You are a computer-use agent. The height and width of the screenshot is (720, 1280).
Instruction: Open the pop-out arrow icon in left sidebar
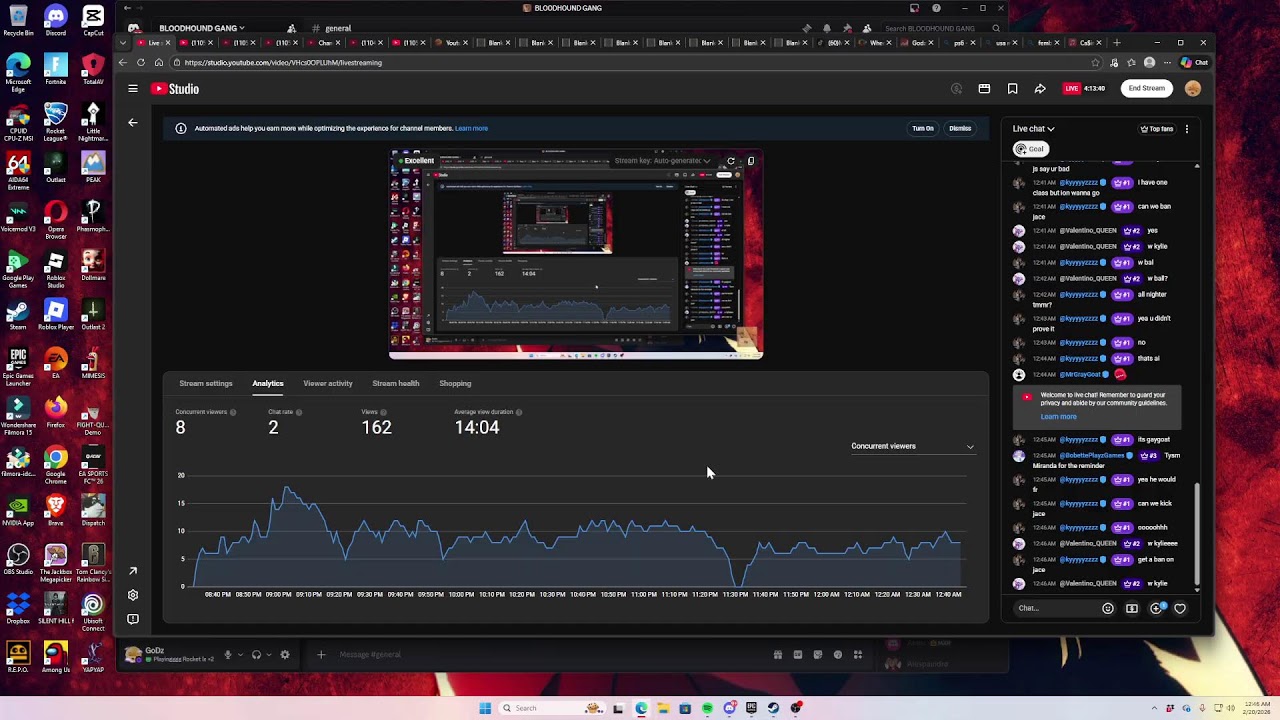click(x=133, y=571)
